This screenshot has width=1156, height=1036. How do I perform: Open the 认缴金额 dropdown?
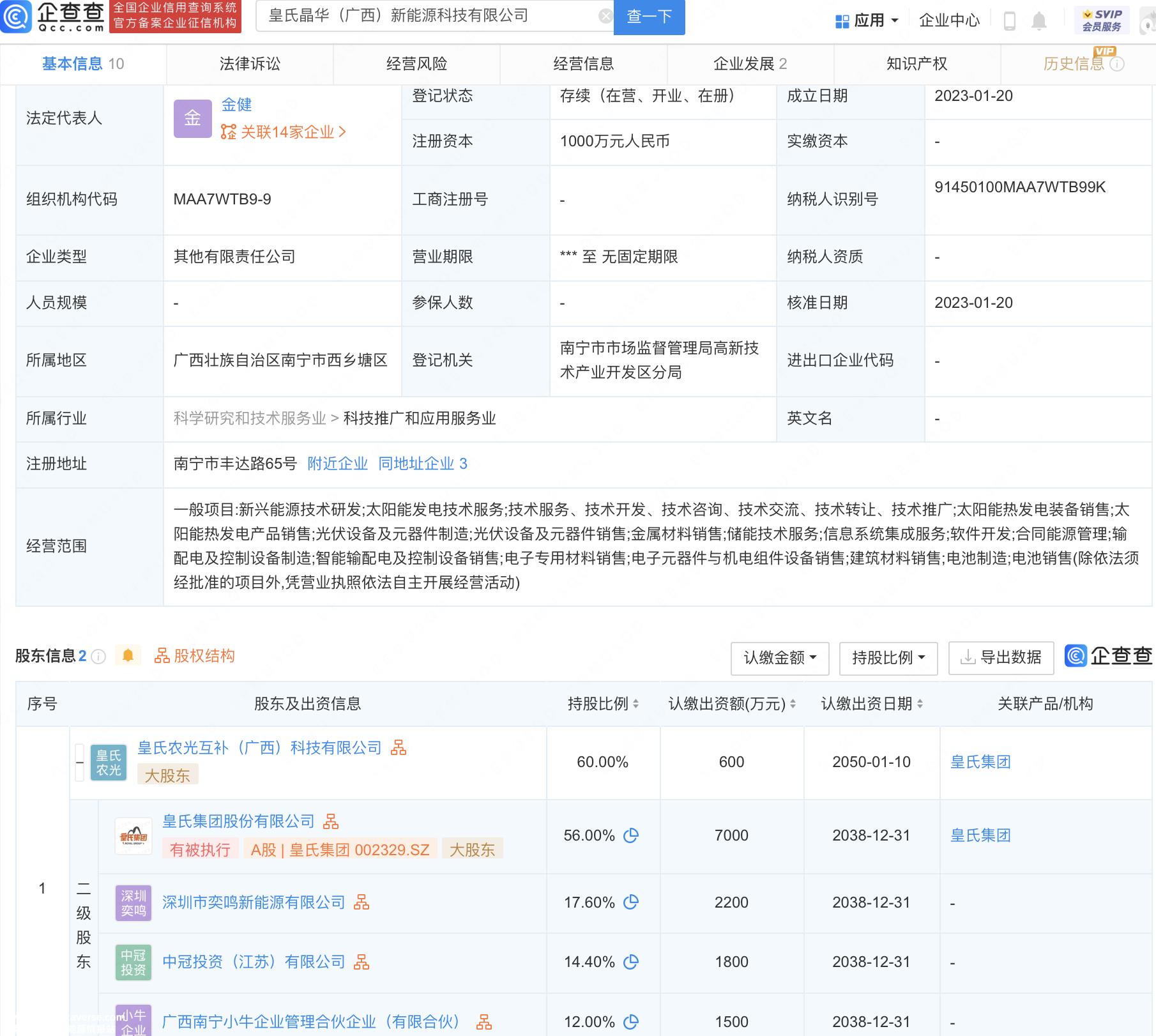780,658
